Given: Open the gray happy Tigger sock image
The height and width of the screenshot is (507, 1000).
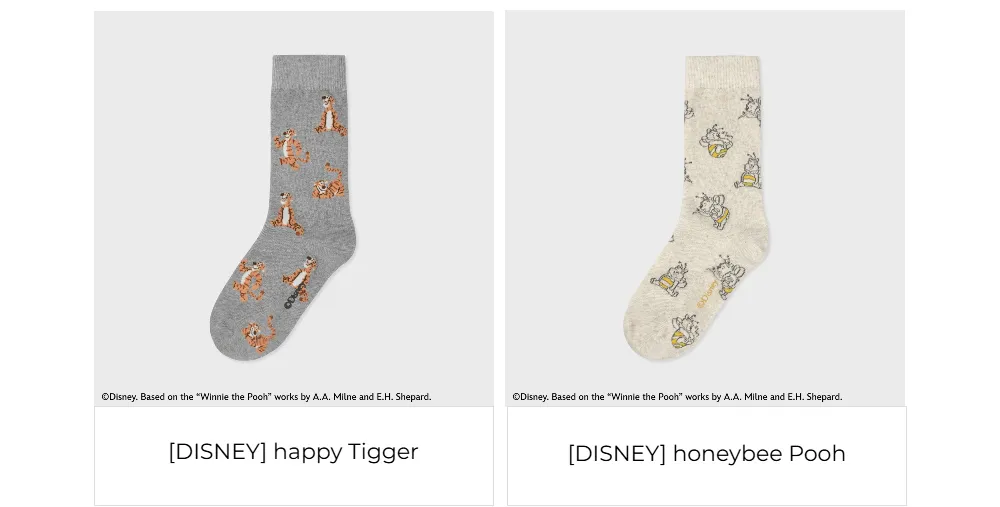Looking at the screenshot, I should tap(293, 209).
